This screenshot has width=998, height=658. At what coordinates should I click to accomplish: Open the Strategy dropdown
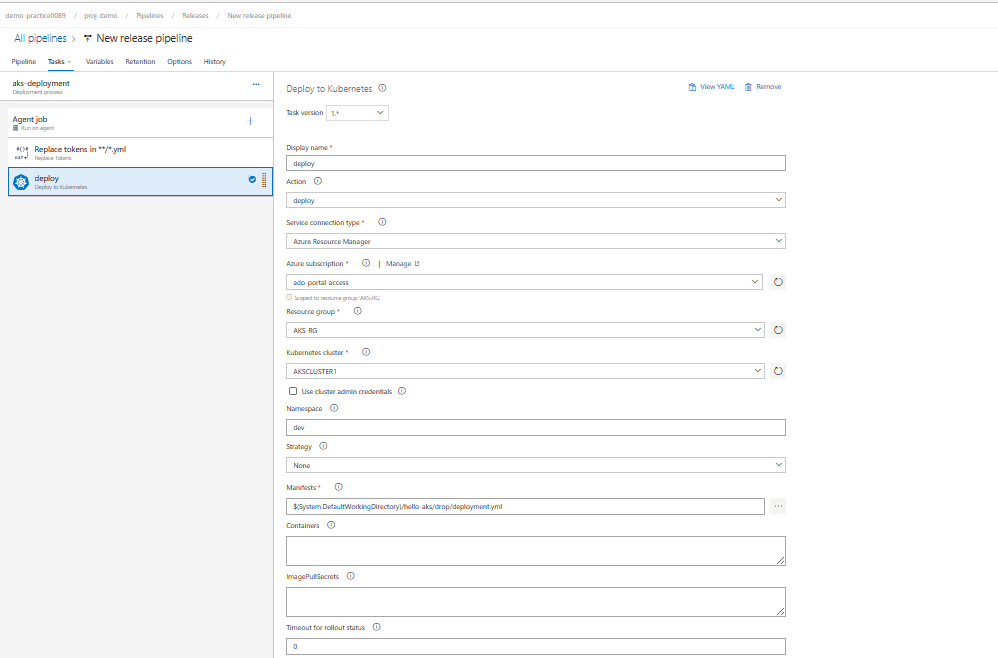pyautogui.click(x=536, y=465)
